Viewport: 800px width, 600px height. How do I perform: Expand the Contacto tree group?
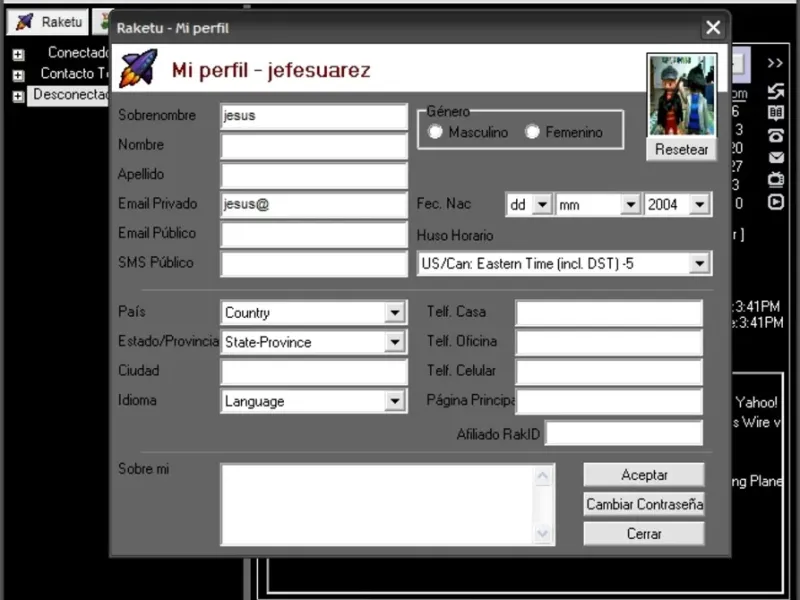(x=18, y=75)
